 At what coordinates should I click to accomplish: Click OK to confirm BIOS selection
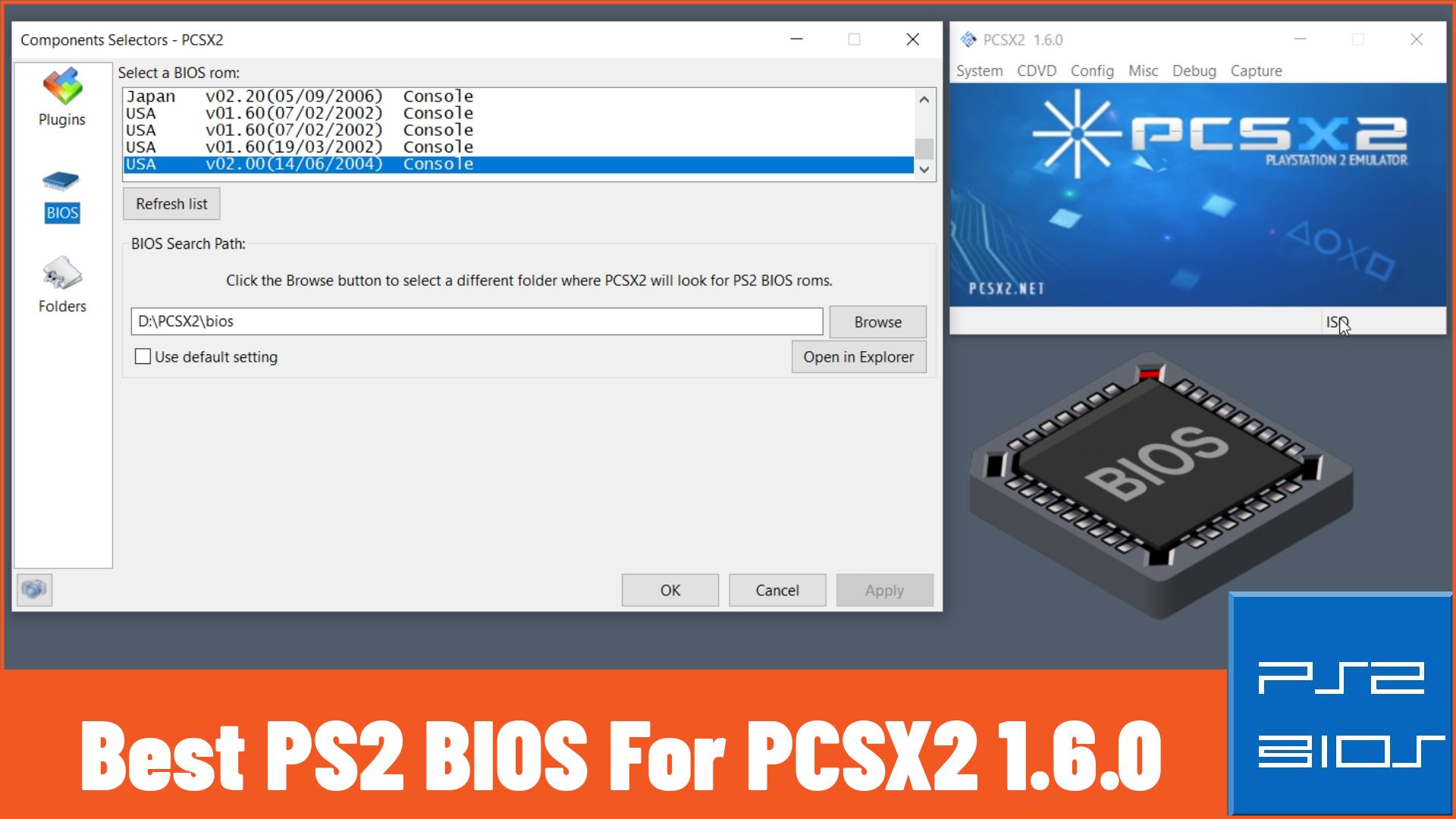669,590
